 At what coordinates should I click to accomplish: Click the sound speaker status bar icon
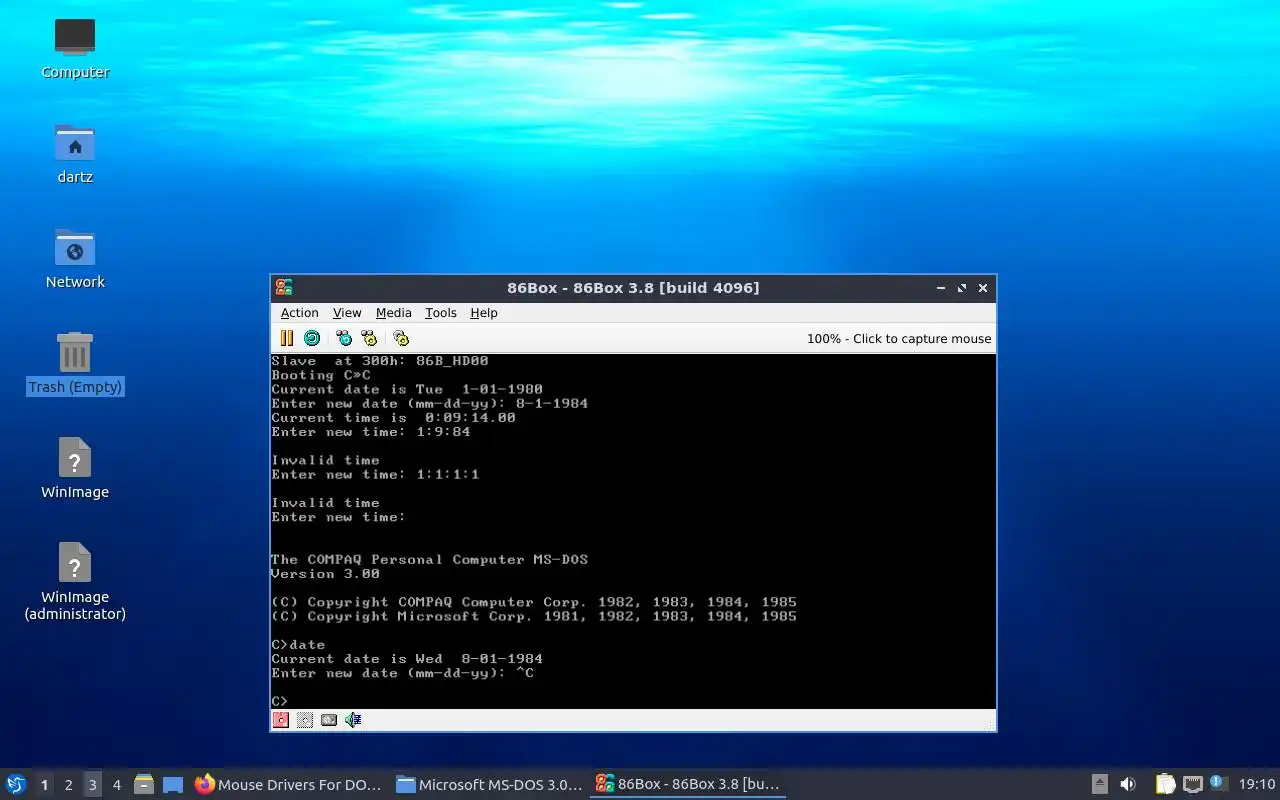tap(353, 720)
